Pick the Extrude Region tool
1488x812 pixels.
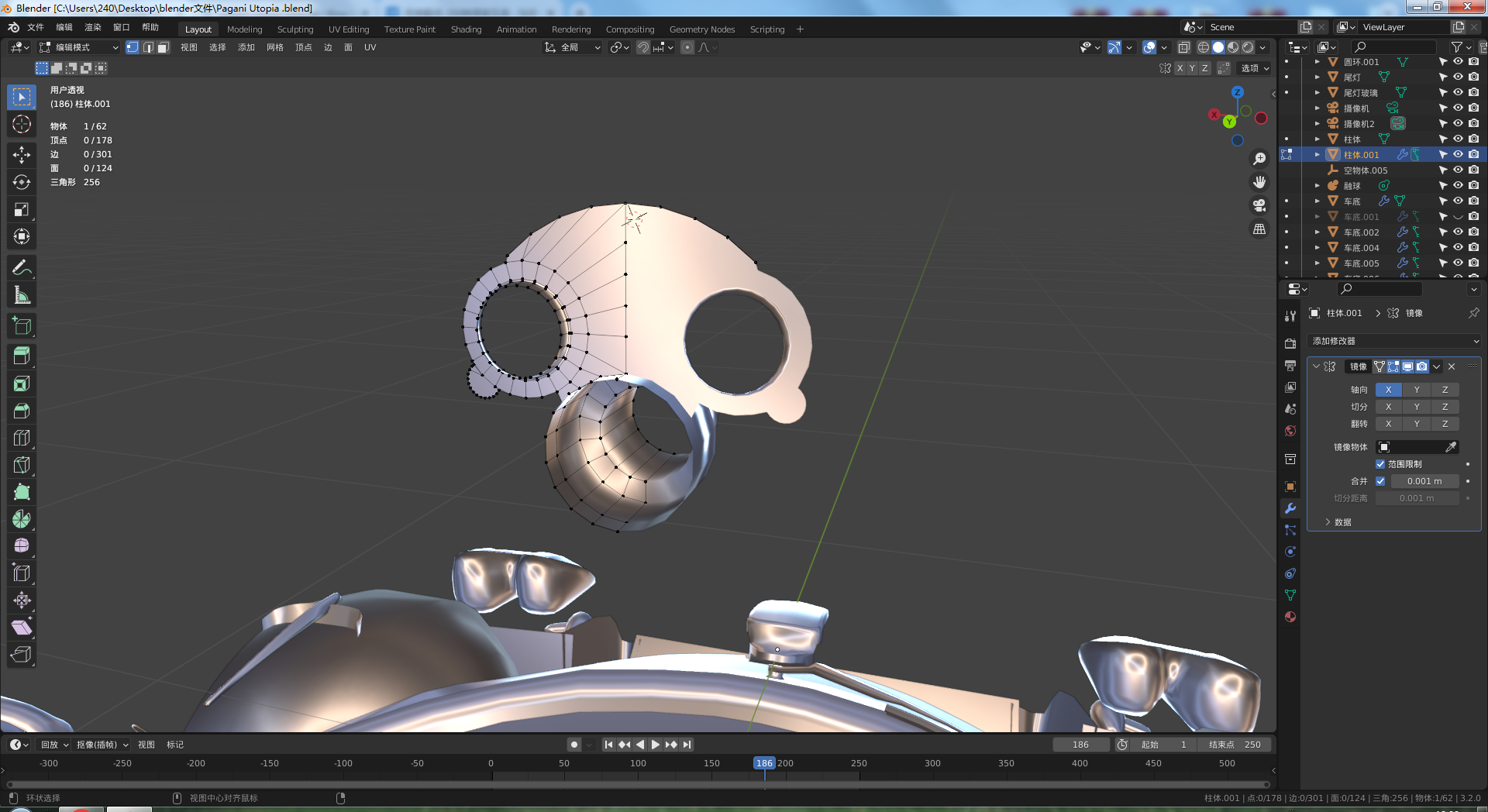pos(22,356)
